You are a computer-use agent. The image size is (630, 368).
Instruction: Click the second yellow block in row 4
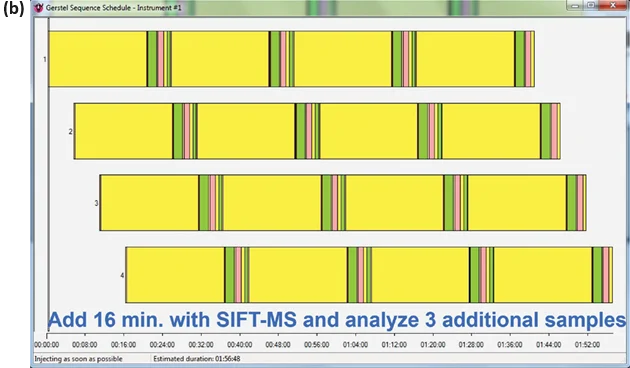[x=298, y=275]
